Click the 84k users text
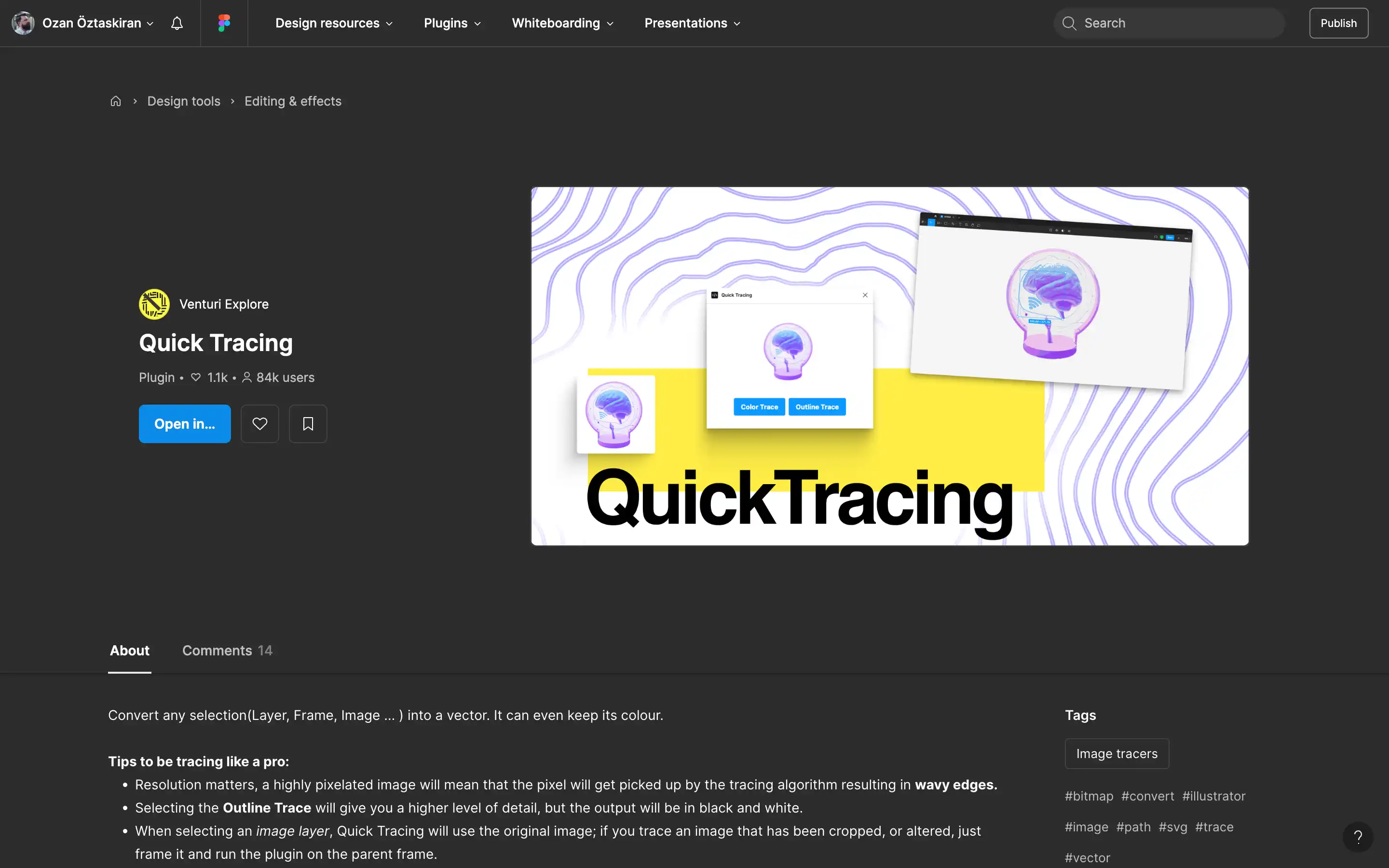Viewport: 1389px width, 868px height. 285,377
